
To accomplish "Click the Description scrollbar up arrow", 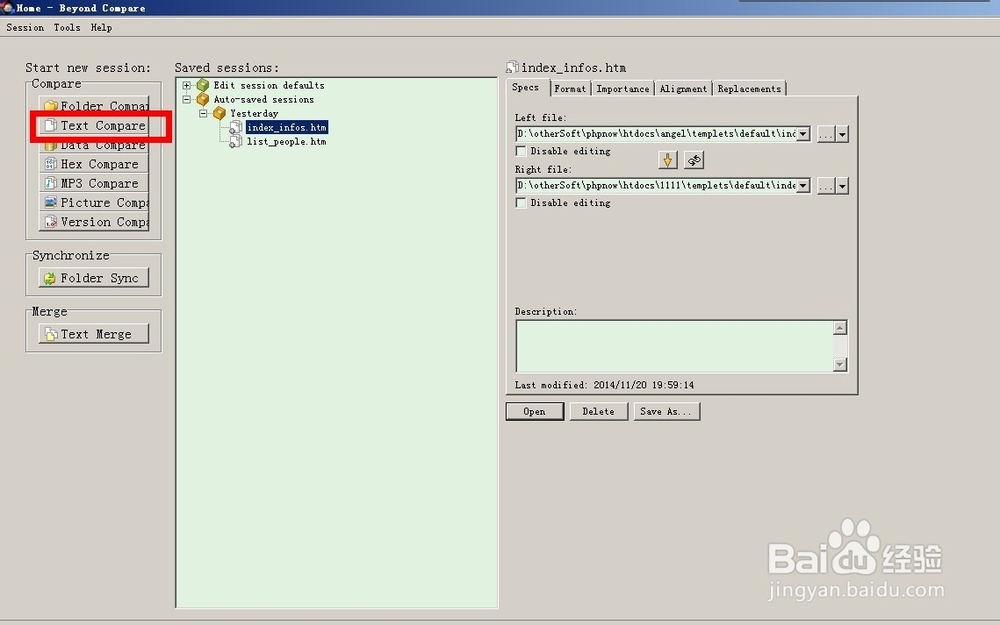I will [840, 328].
